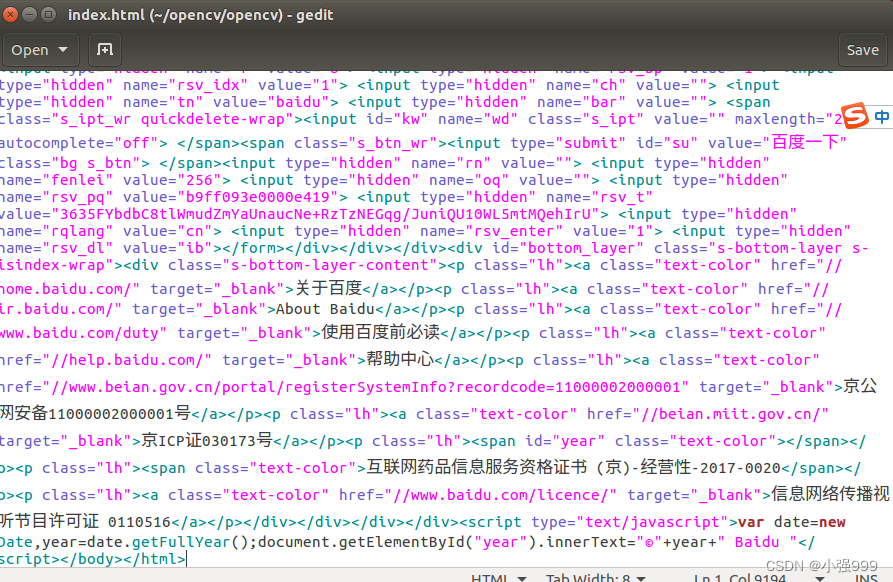Minimize the gedit window

30,14
